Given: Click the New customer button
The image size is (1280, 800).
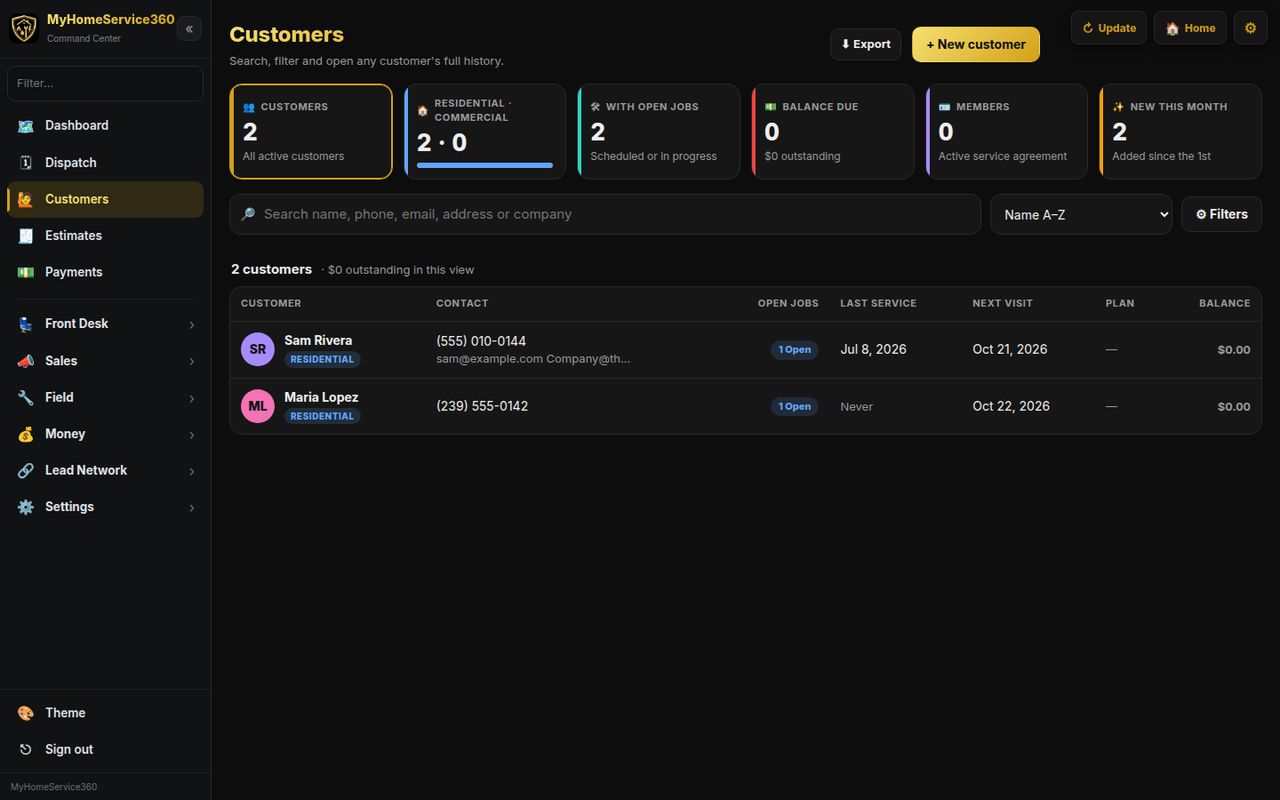Looking at the screenshot, I should pyautogui.click(x=976, y=45).
